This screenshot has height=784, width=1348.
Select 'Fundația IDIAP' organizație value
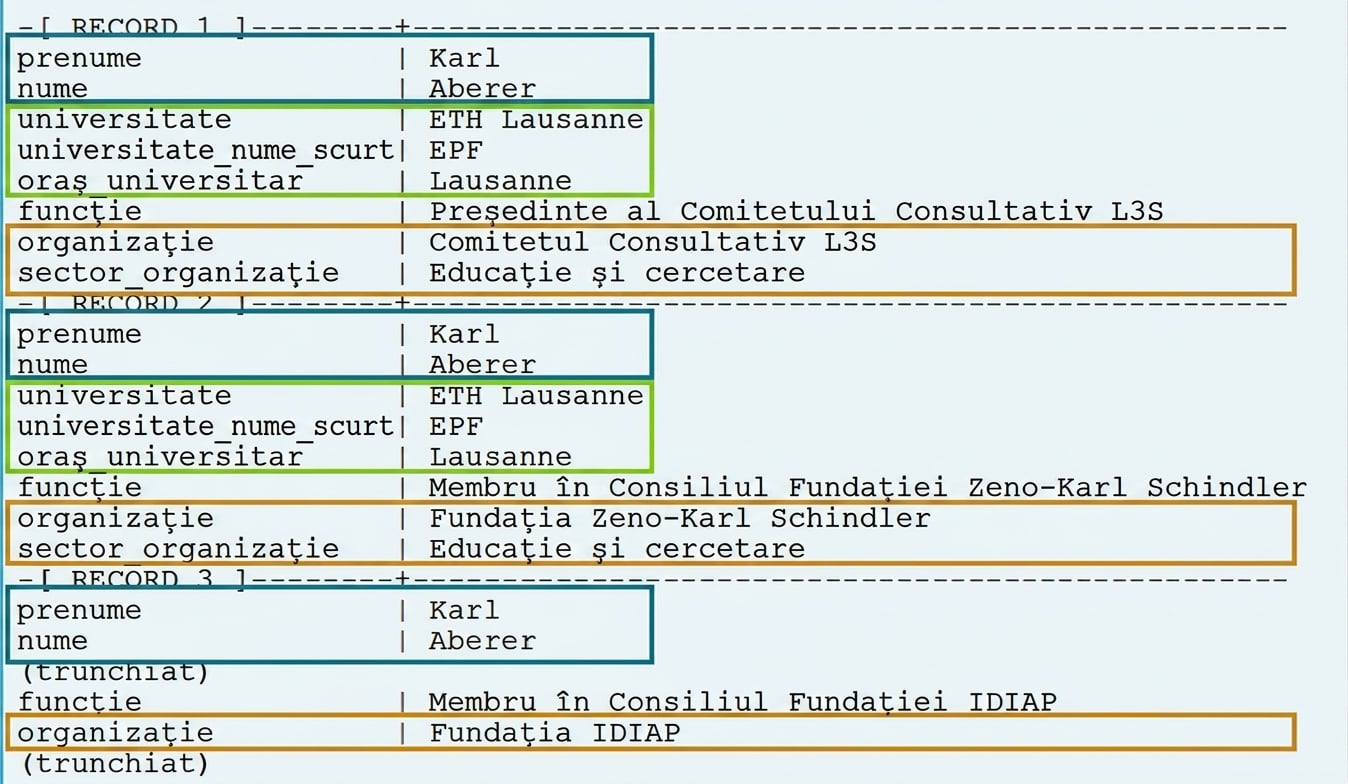pos(554,733)
